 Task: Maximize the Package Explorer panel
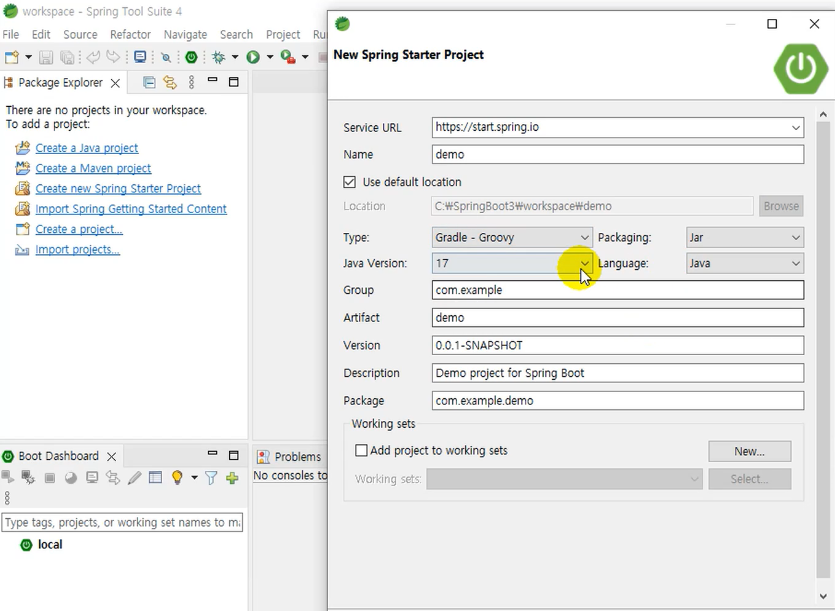point(233,82)
